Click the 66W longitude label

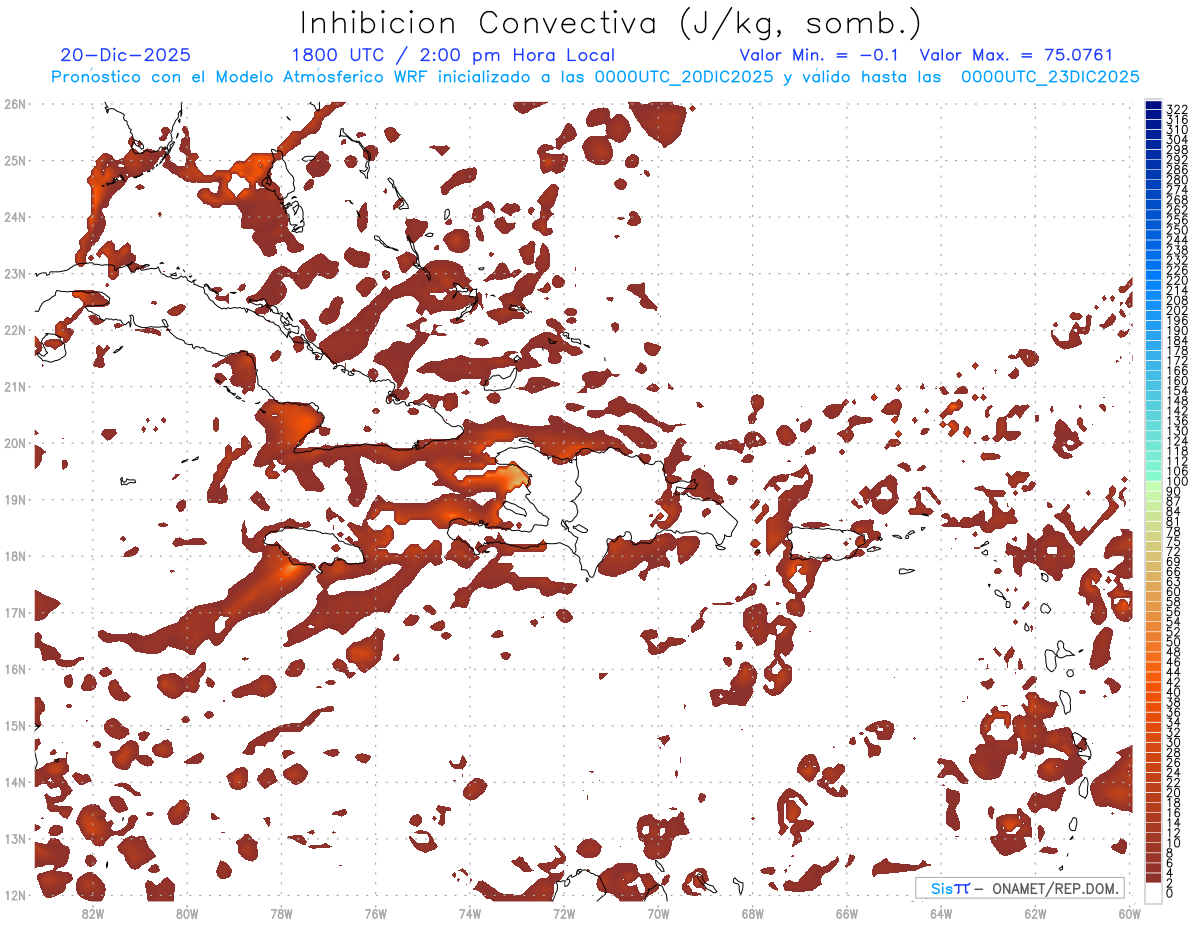[x=847, y=913]
